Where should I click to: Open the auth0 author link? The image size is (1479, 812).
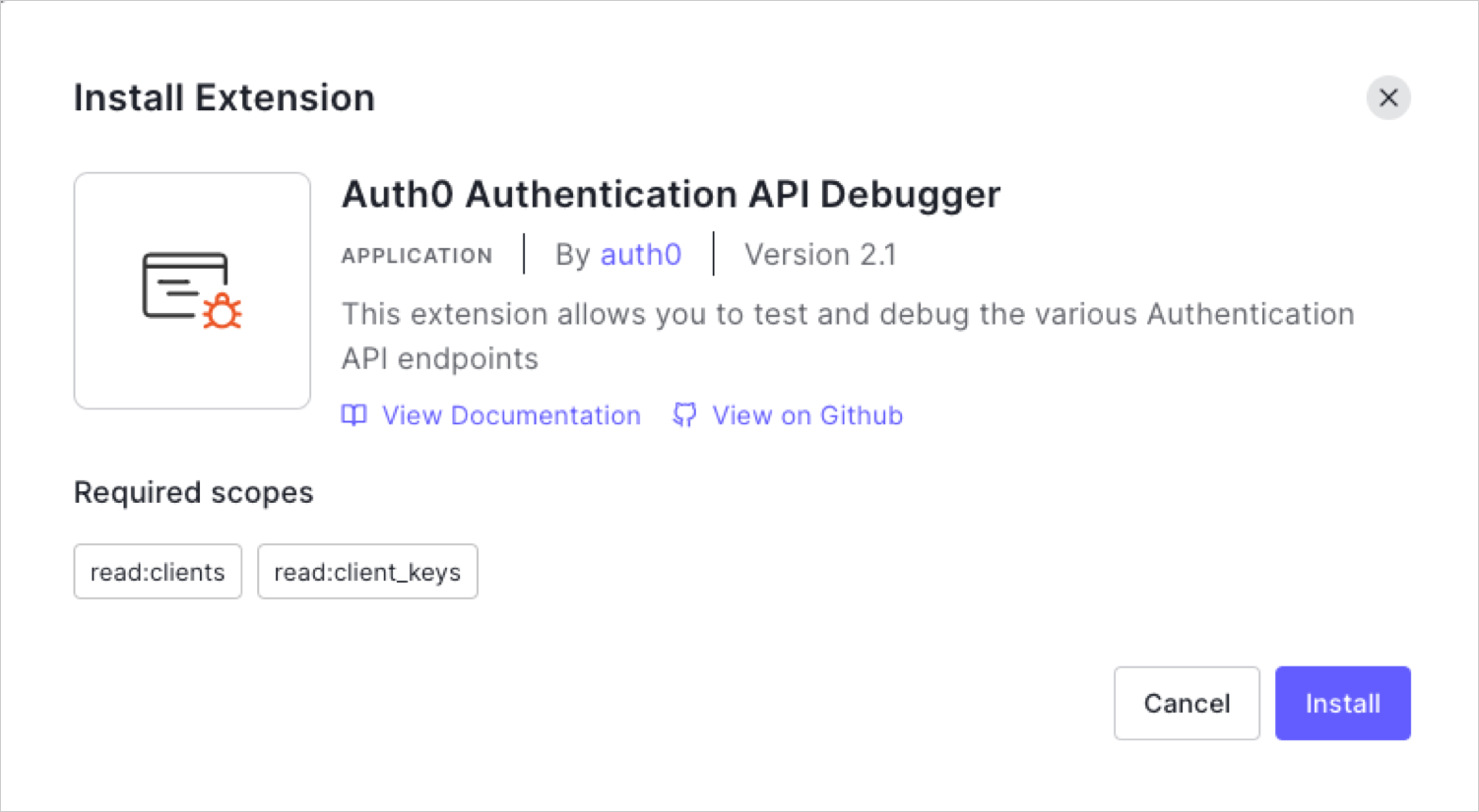[640, 255]
